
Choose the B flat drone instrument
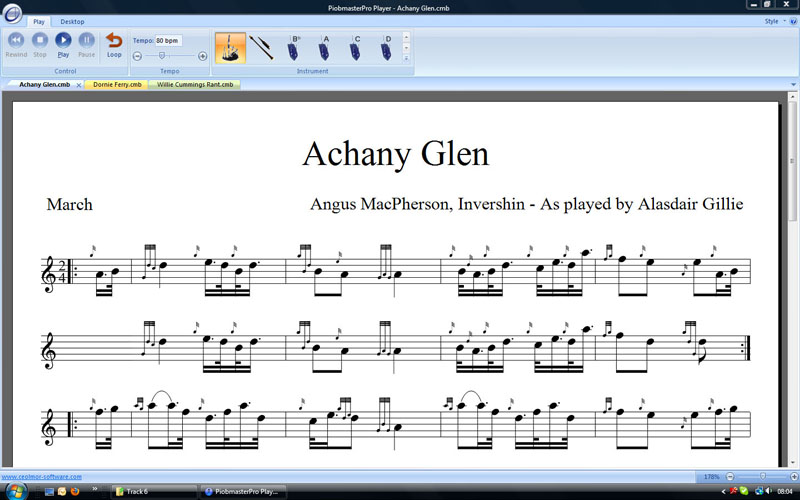(294, 47)
